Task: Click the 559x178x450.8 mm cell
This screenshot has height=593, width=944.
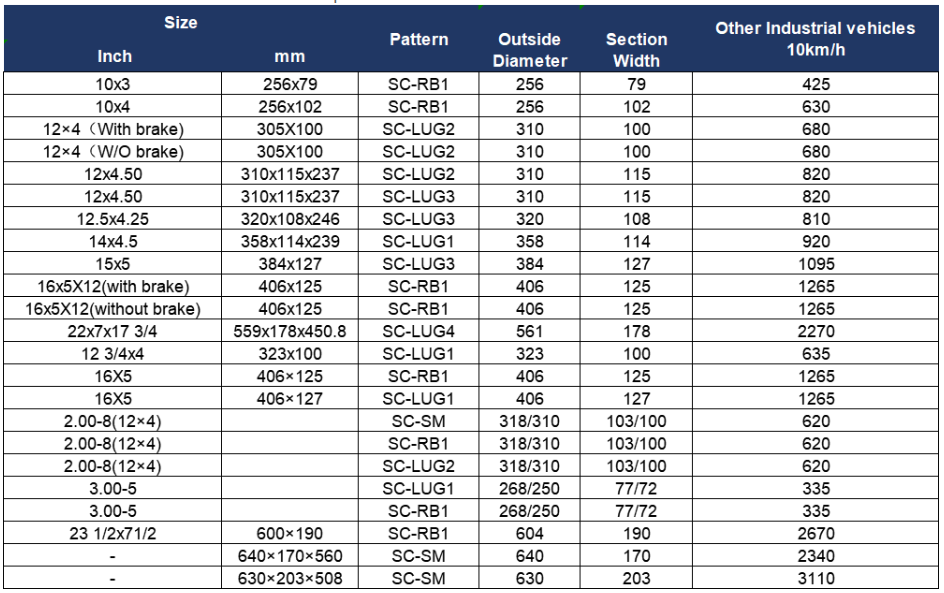Action: click(290, 331)
